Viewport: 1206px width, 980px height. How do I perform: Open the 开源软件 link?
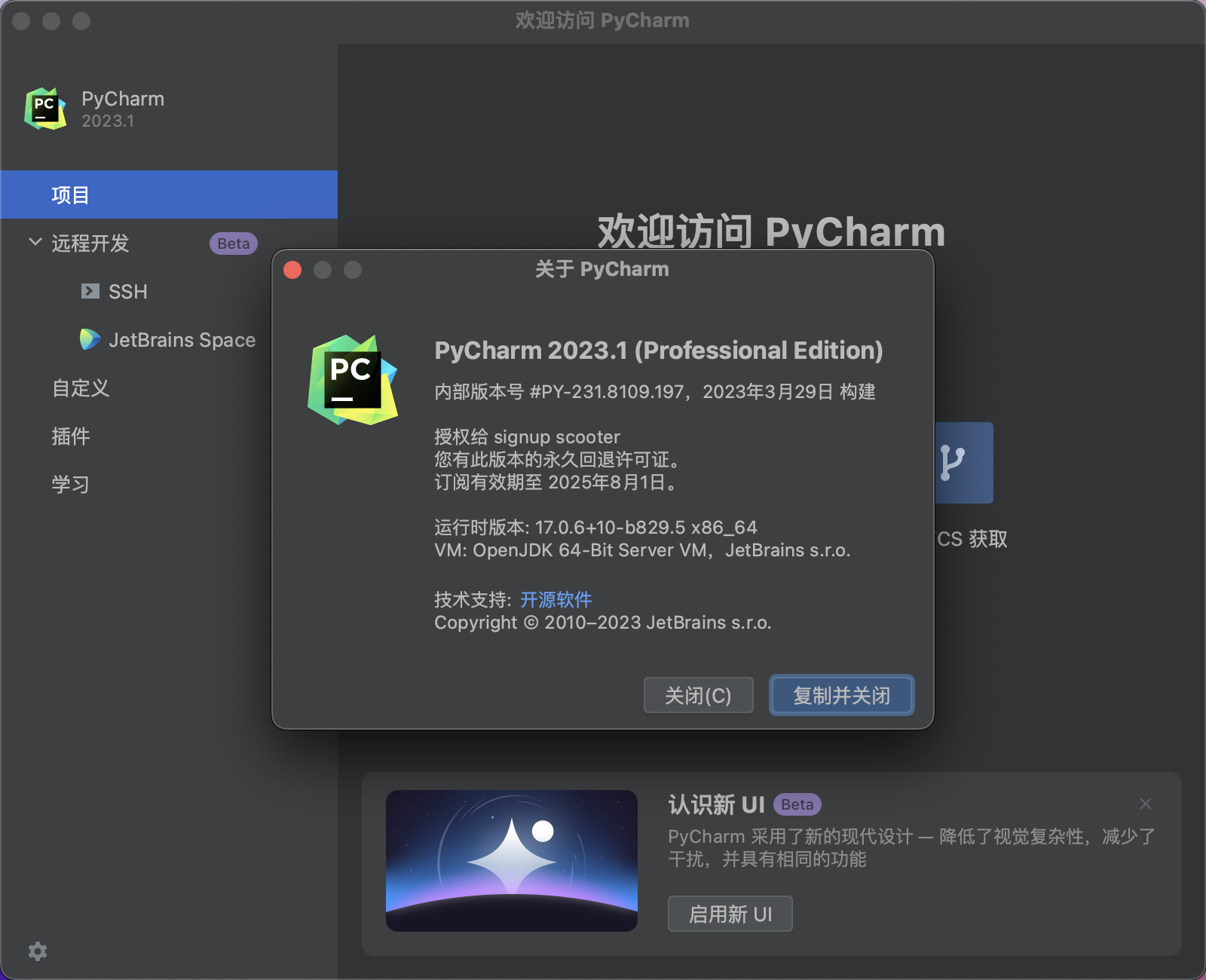(556, 600)
